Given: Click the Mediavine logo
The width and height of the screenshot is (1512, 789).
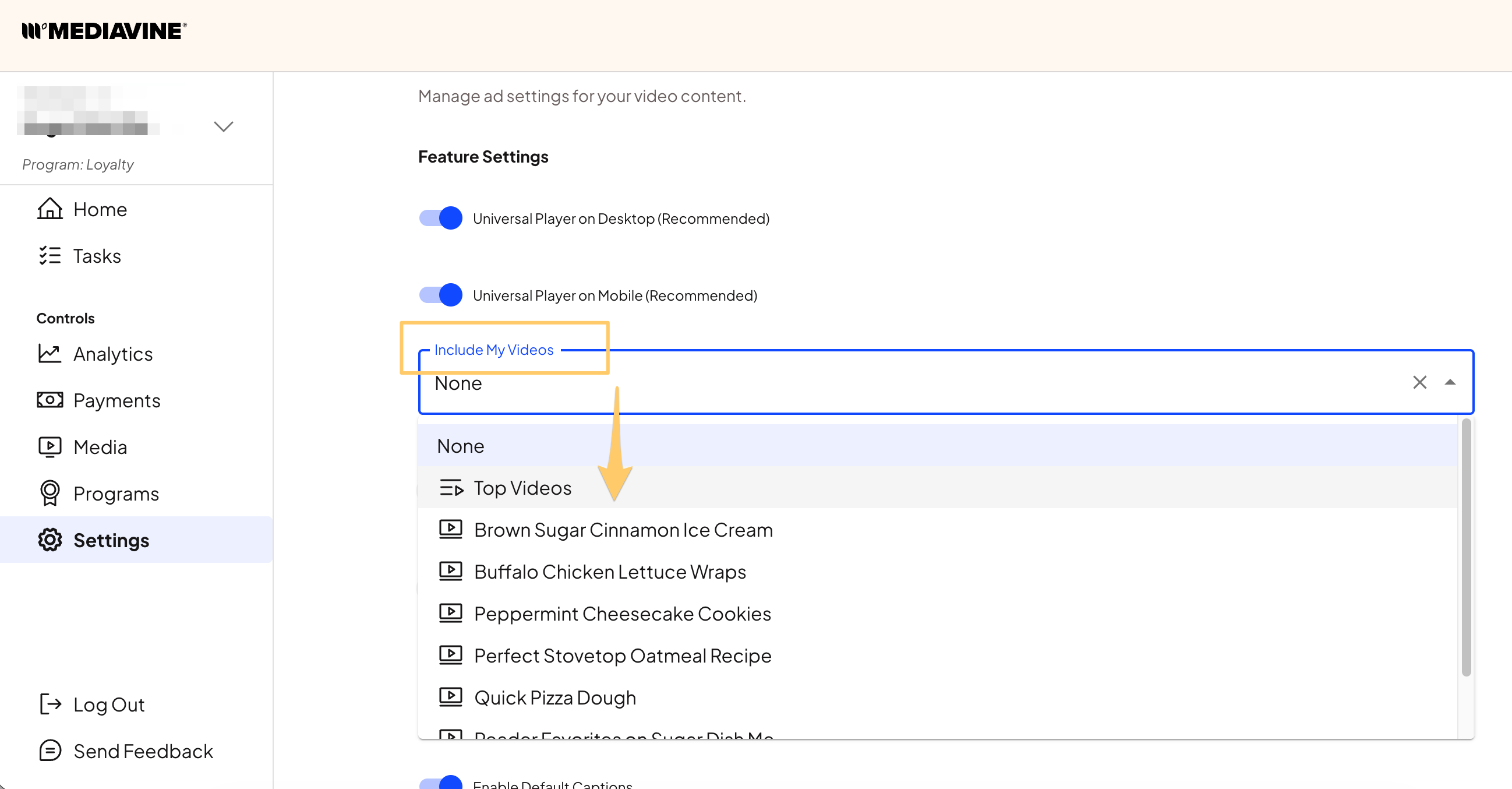Looking at the screenshot, I should (x=104, y=31).
